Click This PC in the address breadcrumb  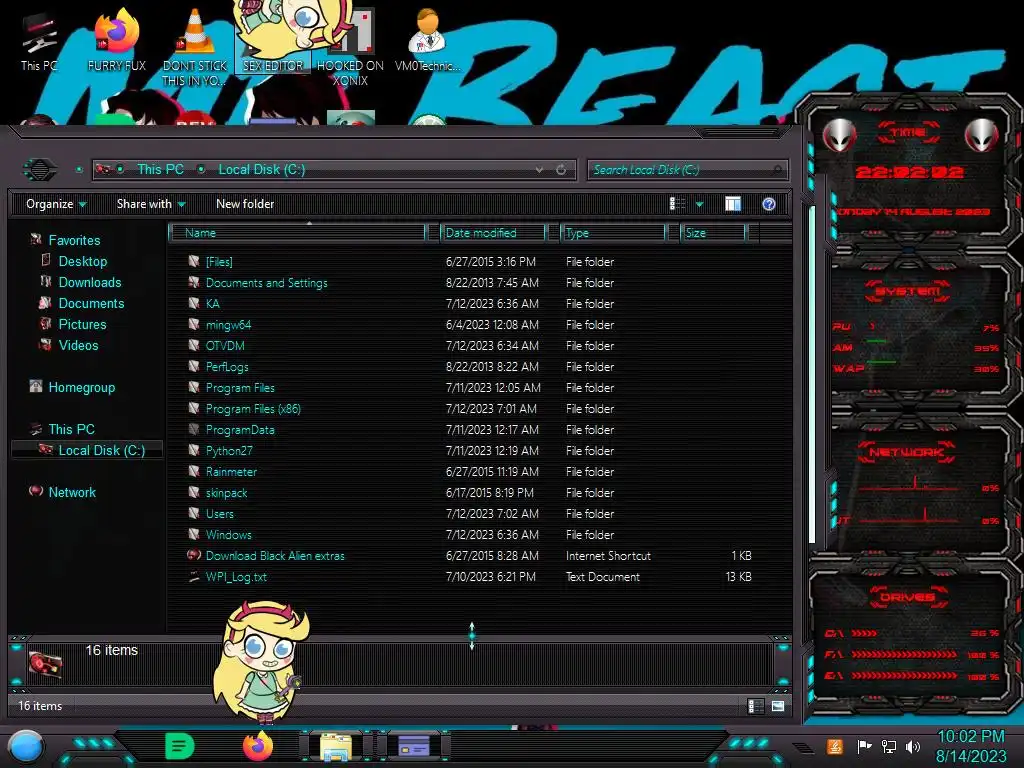click(161, 170)
